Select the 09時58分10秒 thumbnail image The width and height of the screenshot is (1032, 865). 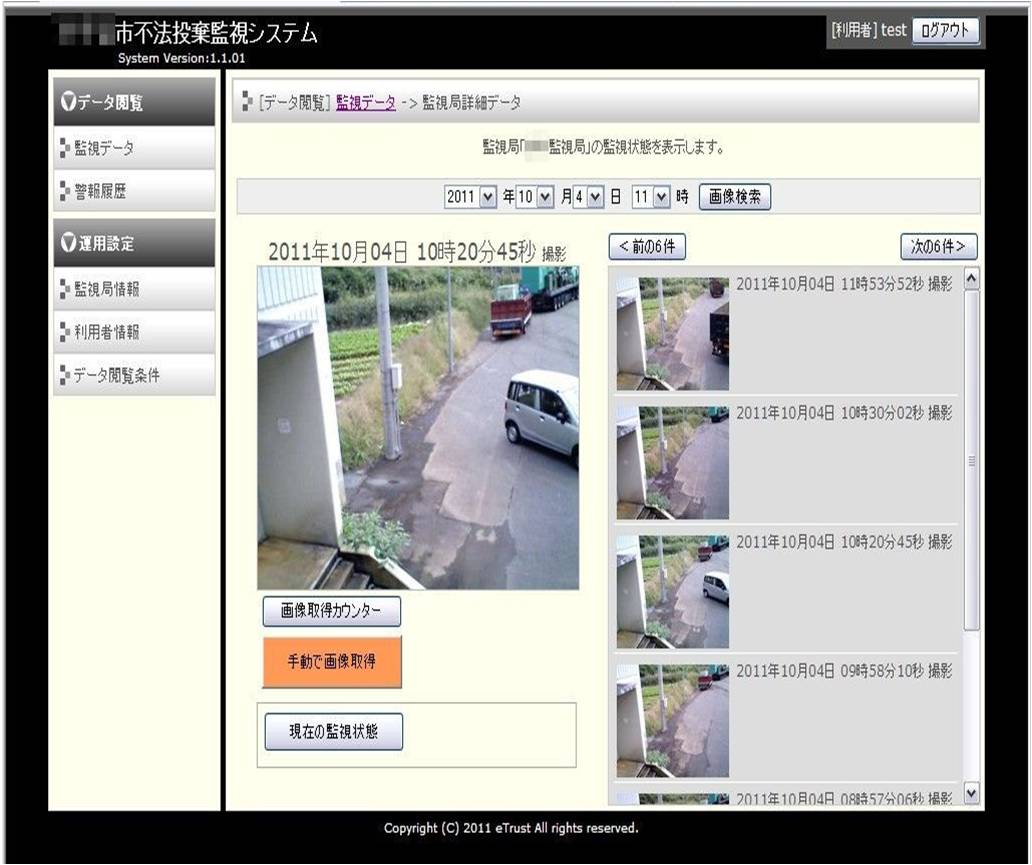click(x=673, y=720)
